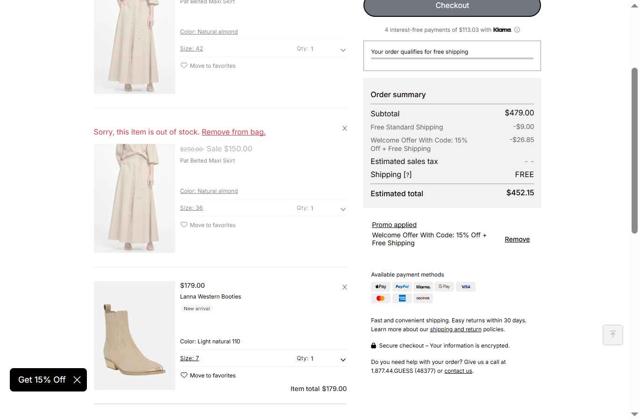Open the out-of-stock skirt product image
The width and height of the screenshot is (640, 420).
[135, 198]
